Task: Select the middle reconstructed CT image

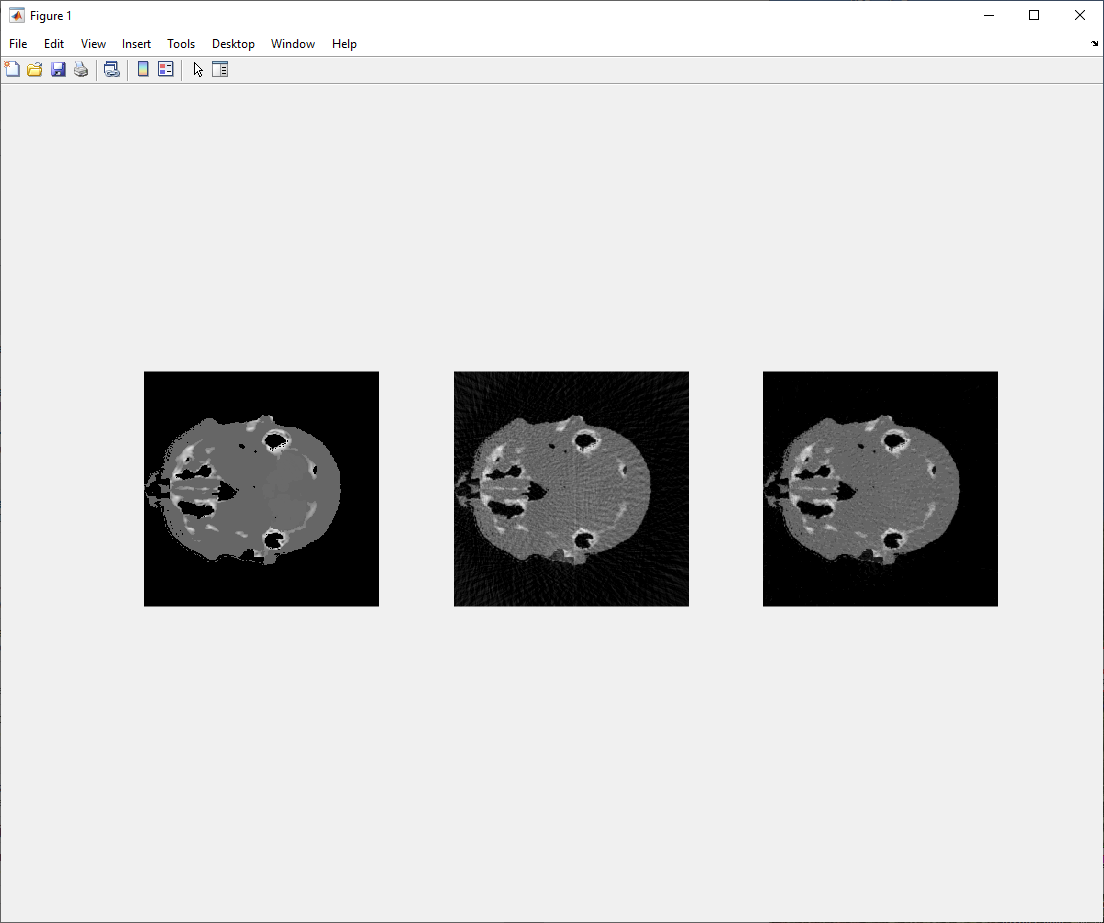Action: point(570,488)
